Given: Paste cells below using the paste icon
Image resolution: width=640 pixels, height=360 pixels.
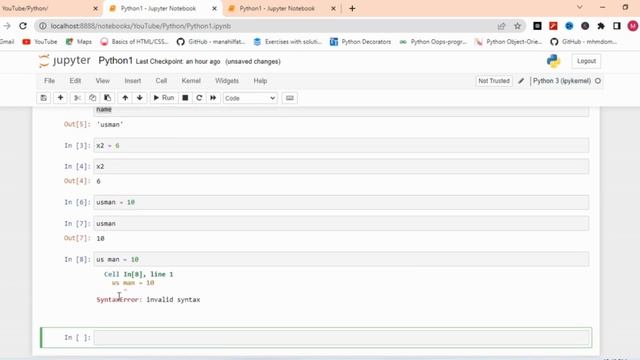Looking at the screenshot, I should (107, 98).
